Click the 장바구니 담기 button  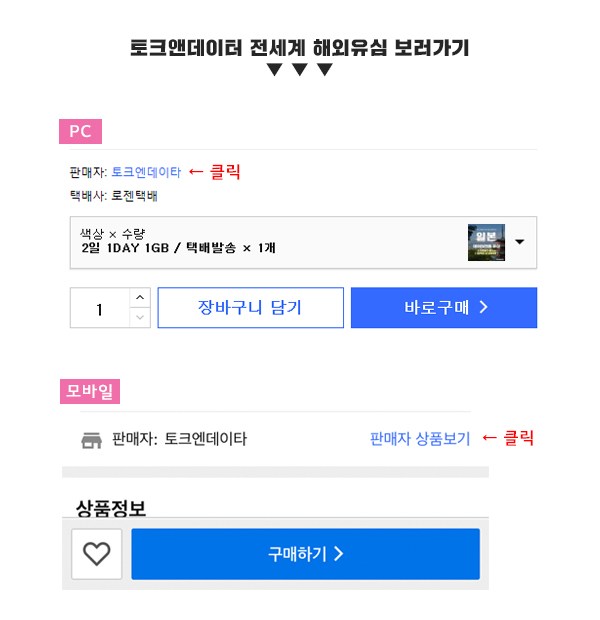click(x=250, y=308)
